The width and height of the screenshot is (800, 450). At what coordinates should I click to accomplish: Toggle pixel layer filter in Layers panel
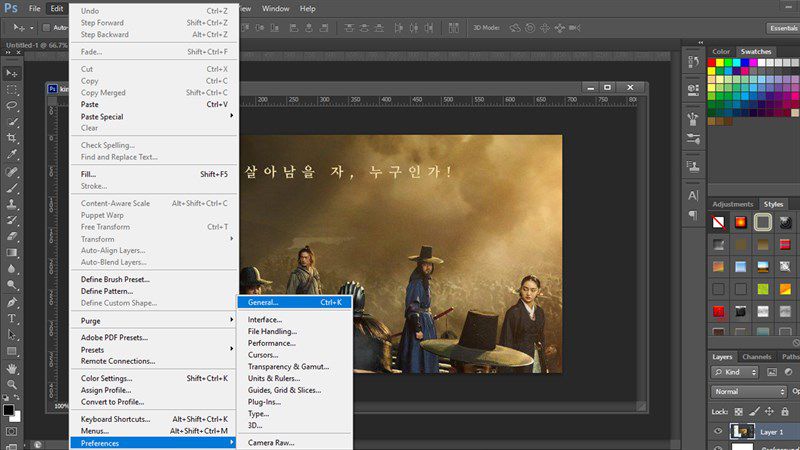tap(771, 372)
